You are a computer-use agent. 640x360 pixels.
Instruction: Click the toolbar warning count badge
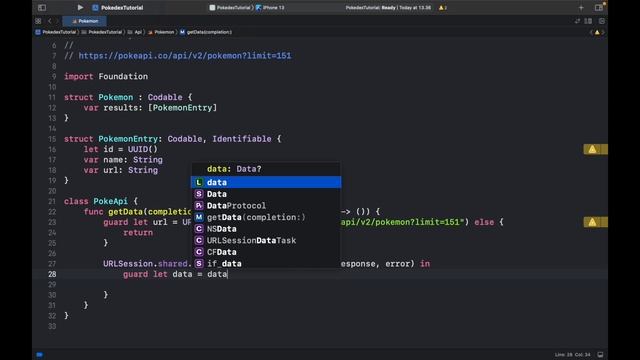click(x=442, y=8)
